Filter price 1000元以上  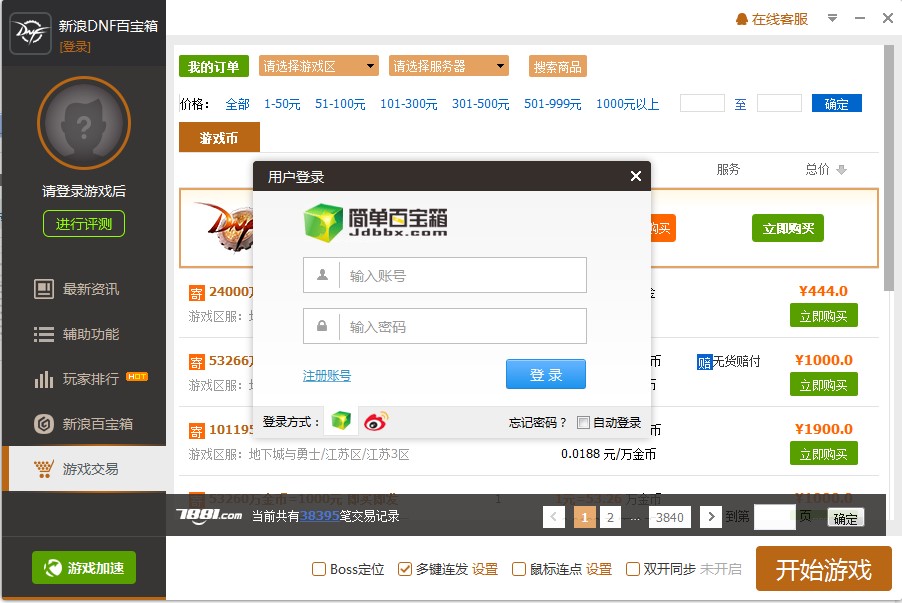(627, 104)
